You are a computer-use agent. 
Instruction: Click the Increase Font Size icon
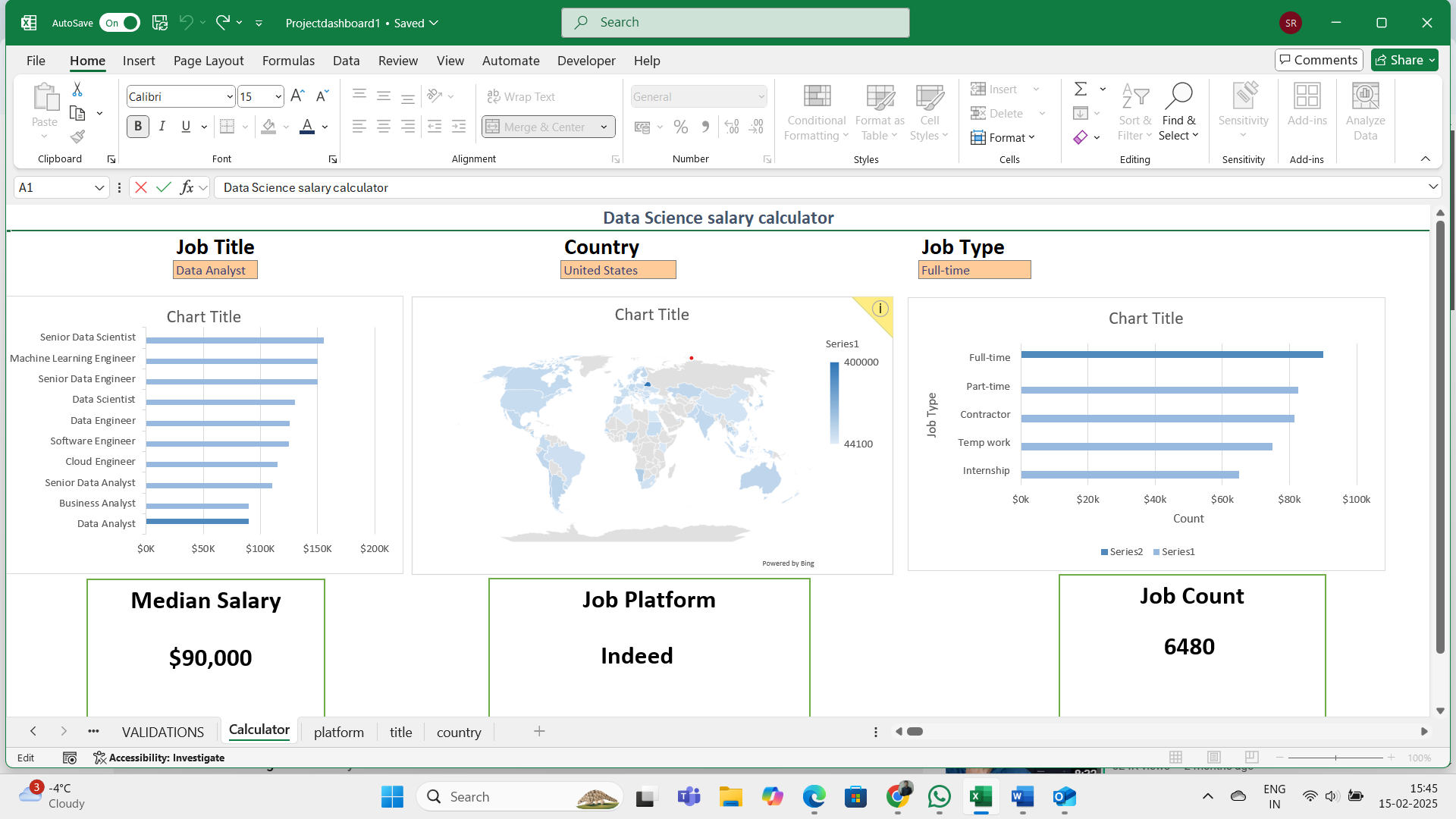[297, 96]
